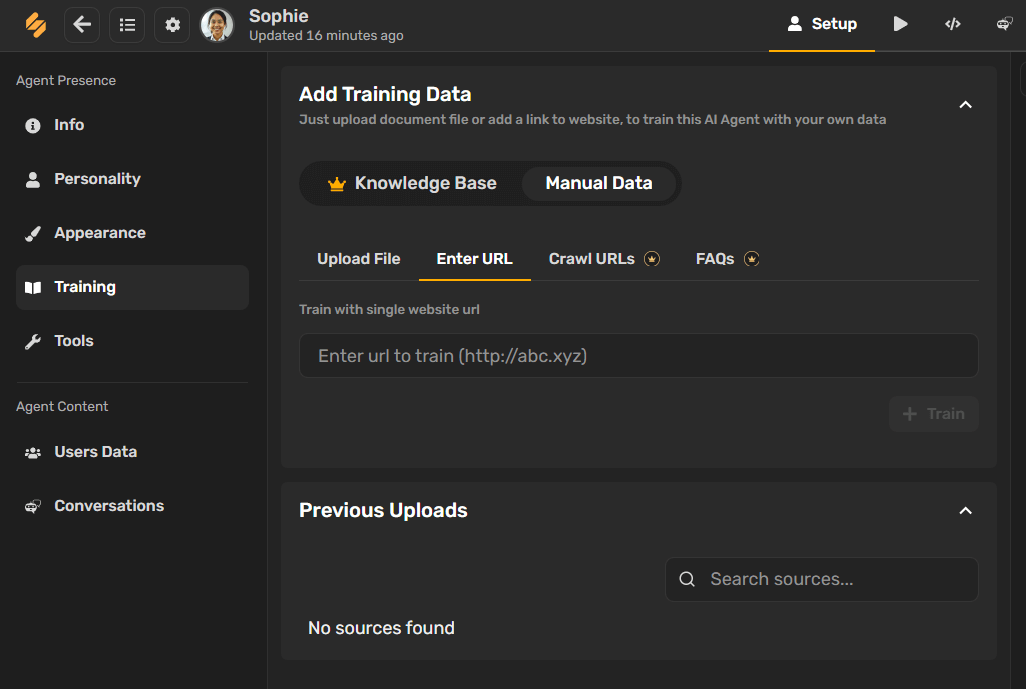Click the orange app logo icon
Viewport: 1026px width, 689px height.
click(x=35, y=25)
